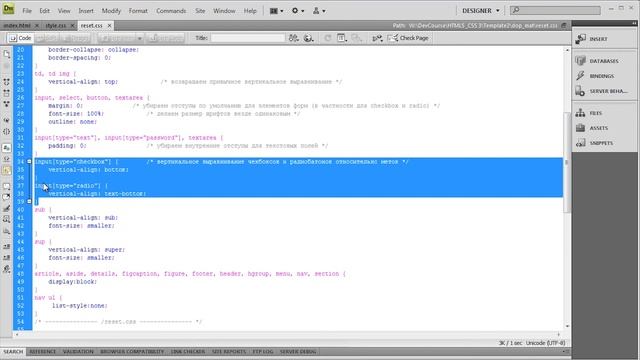This screenshot has height=360, width=640.
Task: Open the Modify menu
Action: click(x=111, y=11)
